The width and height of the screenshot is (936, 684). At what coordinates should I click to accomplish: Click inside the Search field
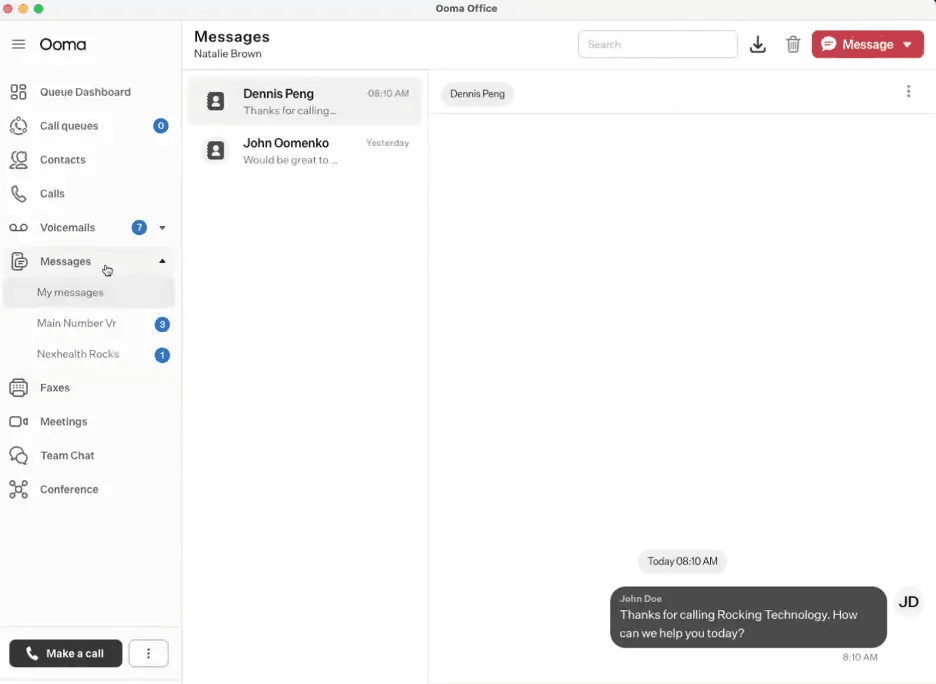point(657,44)
